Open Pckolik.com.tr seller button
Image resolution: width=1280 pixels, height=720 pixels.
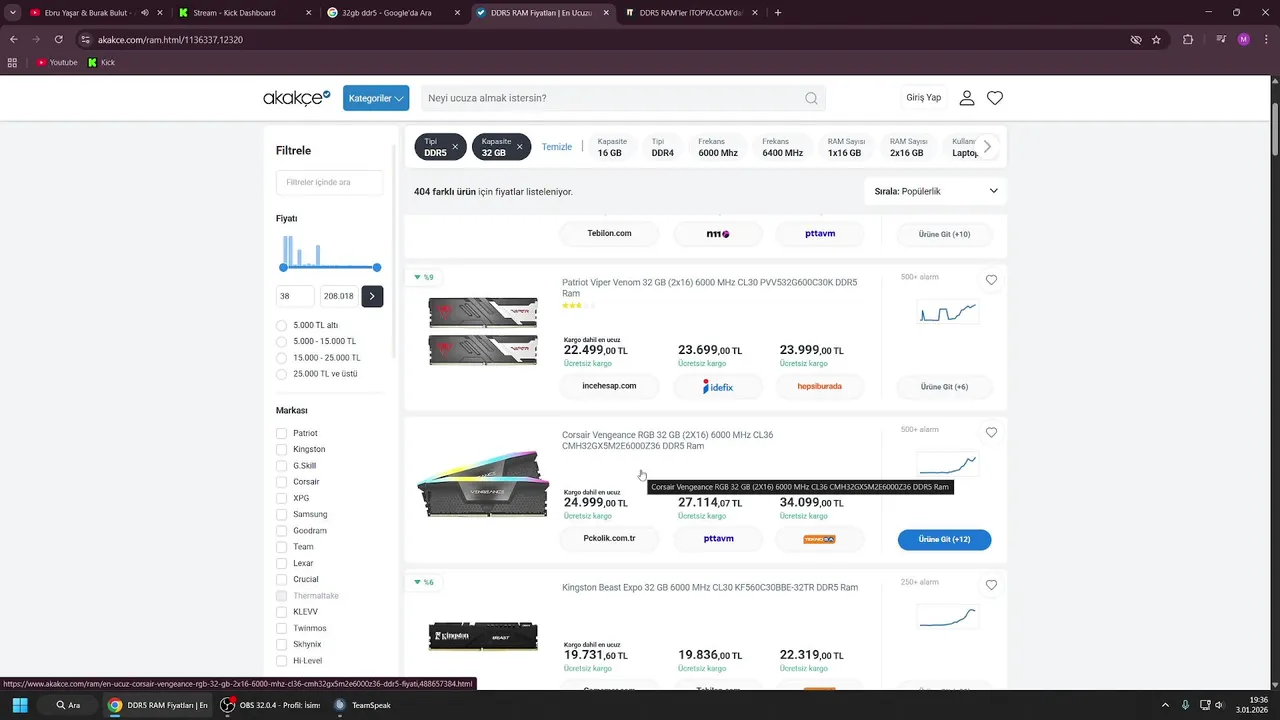609,538
